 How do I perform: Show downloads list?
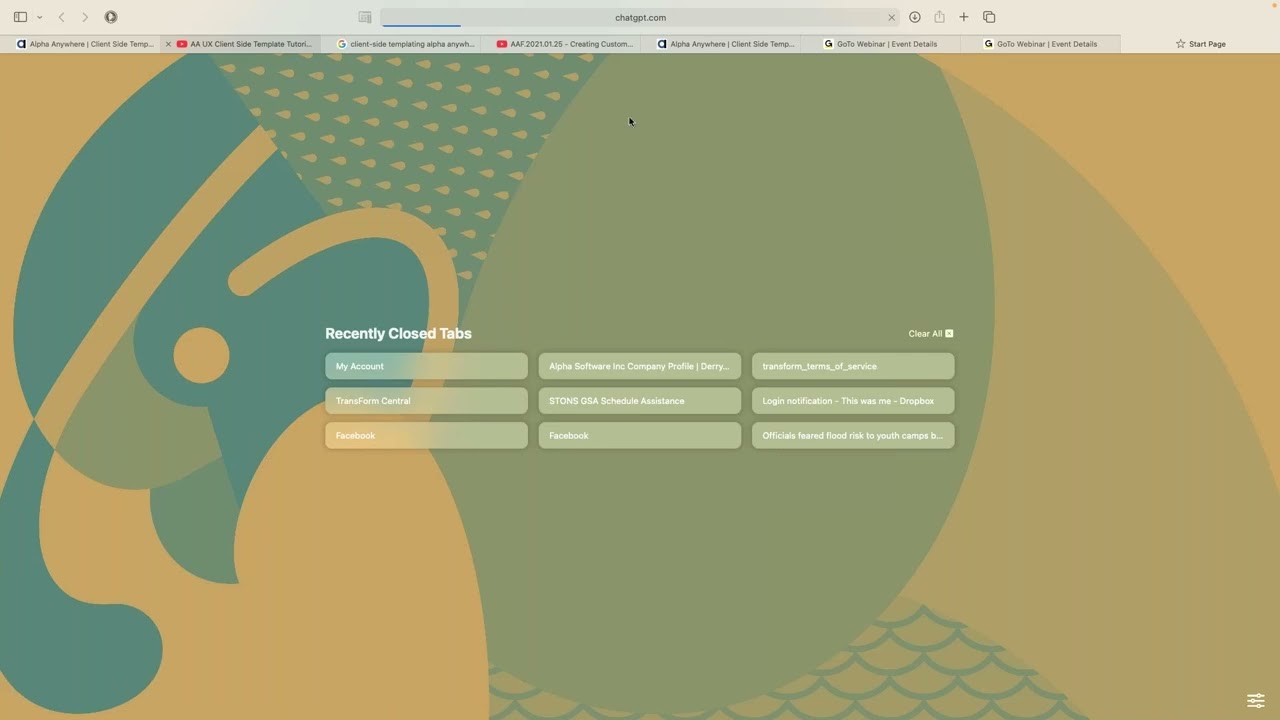914,17
